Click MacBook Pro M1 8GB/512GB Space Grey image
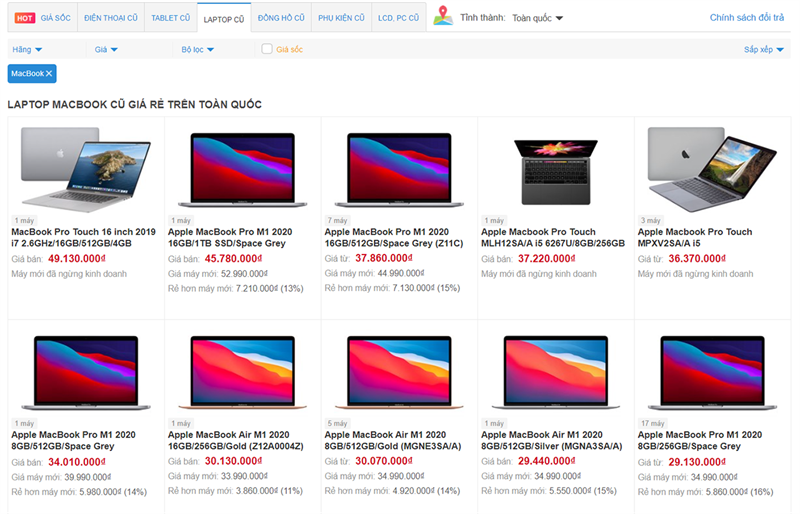The height and width of the screenshot is (514, 800). [86, 372]
